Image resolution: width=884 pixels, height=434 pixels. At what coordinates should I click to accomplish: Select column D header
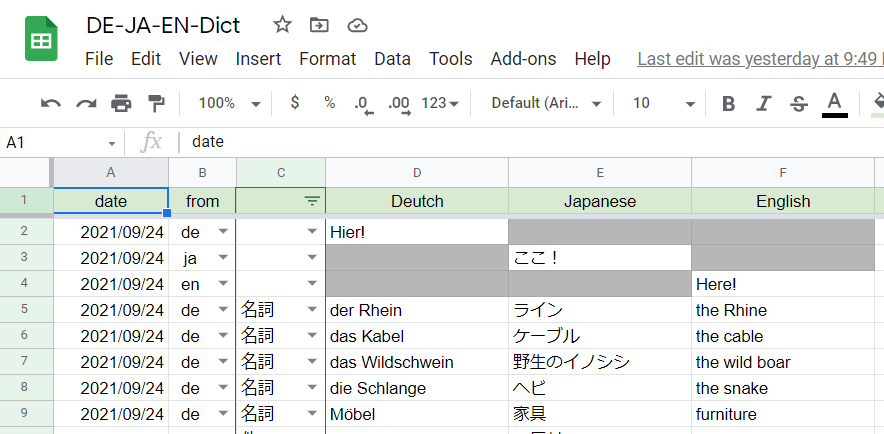pos(417,172)
